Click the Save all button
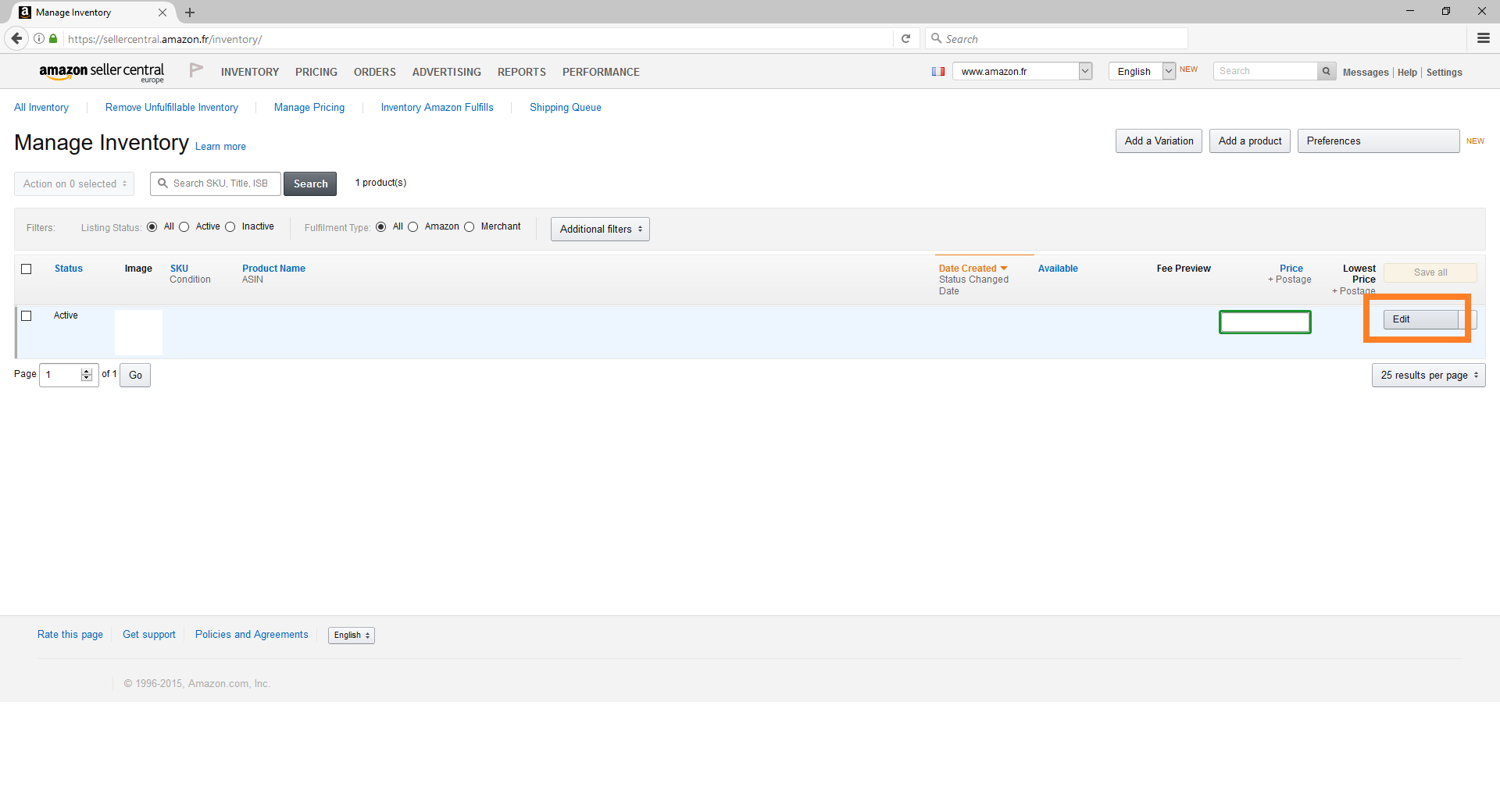This screenshot has height=812, width=1500. click(1430, 272)
